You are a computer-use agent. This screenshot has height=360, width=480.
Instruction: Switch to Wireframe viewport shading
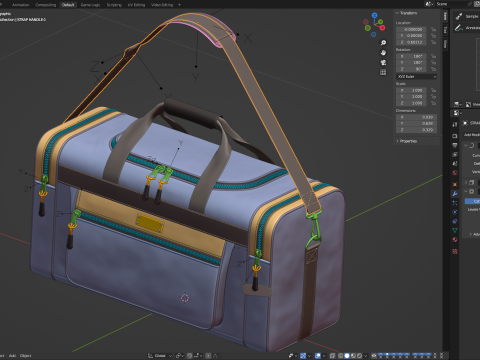click(x=340, y=356)
